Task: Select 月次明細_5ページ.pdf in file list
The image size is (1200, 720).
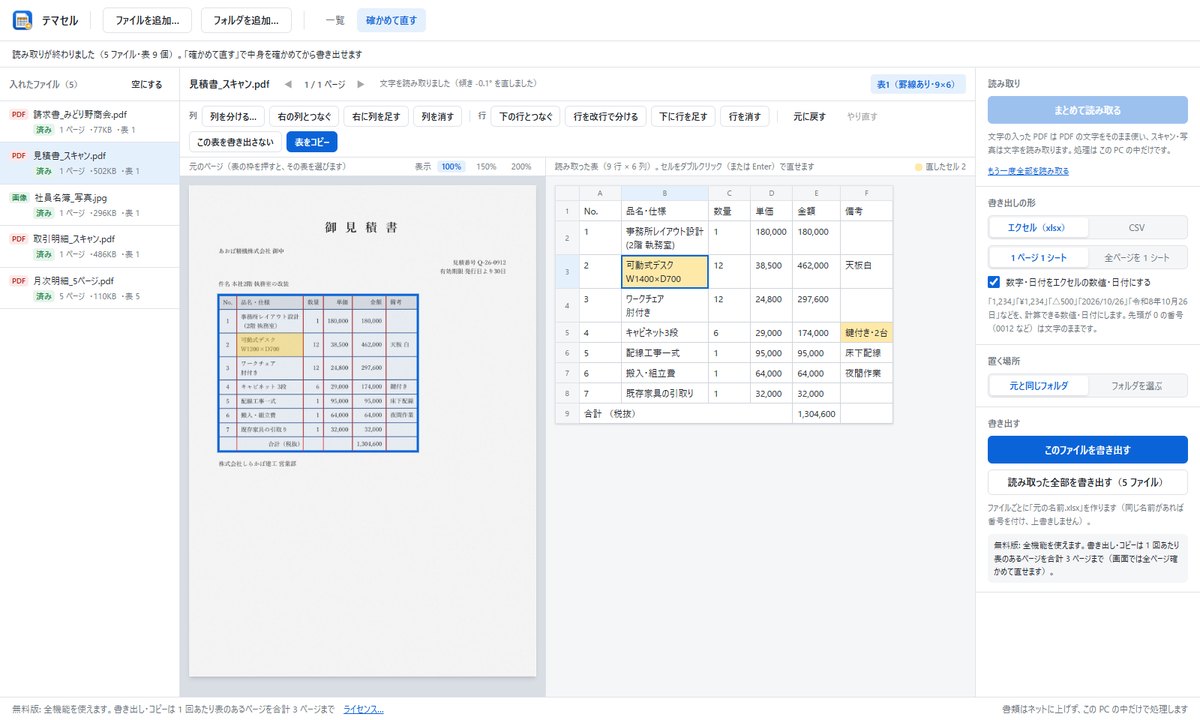Action: pos(90,288)
